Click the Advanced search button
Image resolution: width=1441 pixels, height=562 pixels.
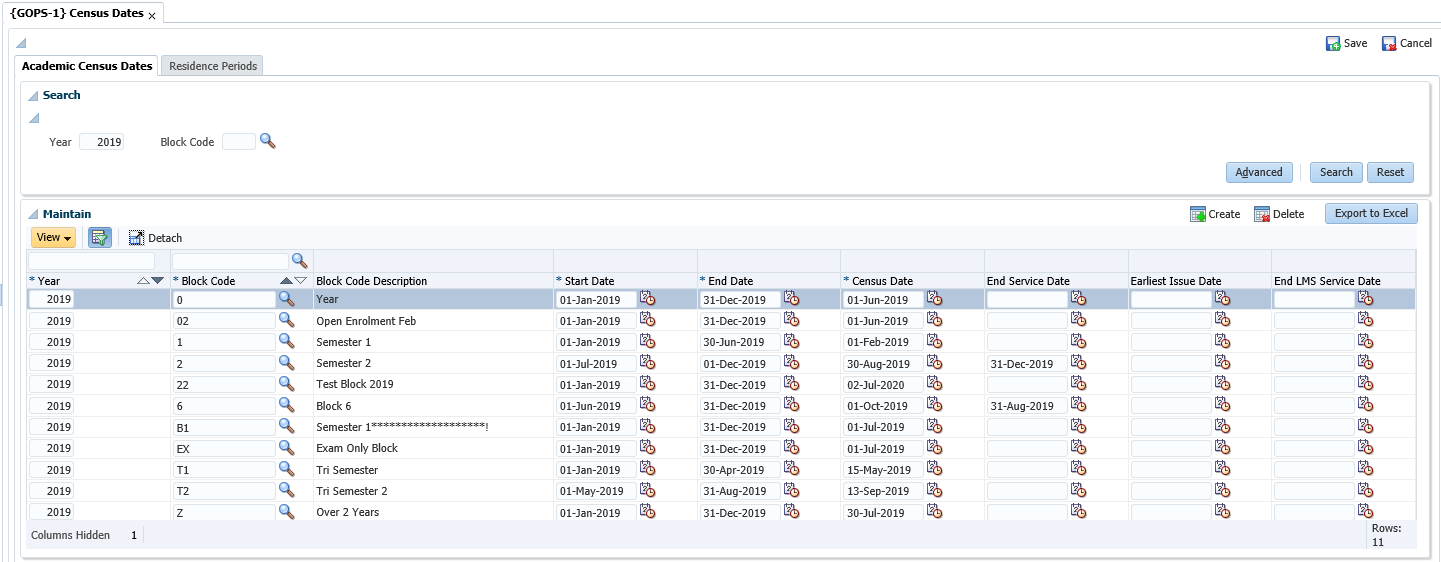click(1259, 172)
